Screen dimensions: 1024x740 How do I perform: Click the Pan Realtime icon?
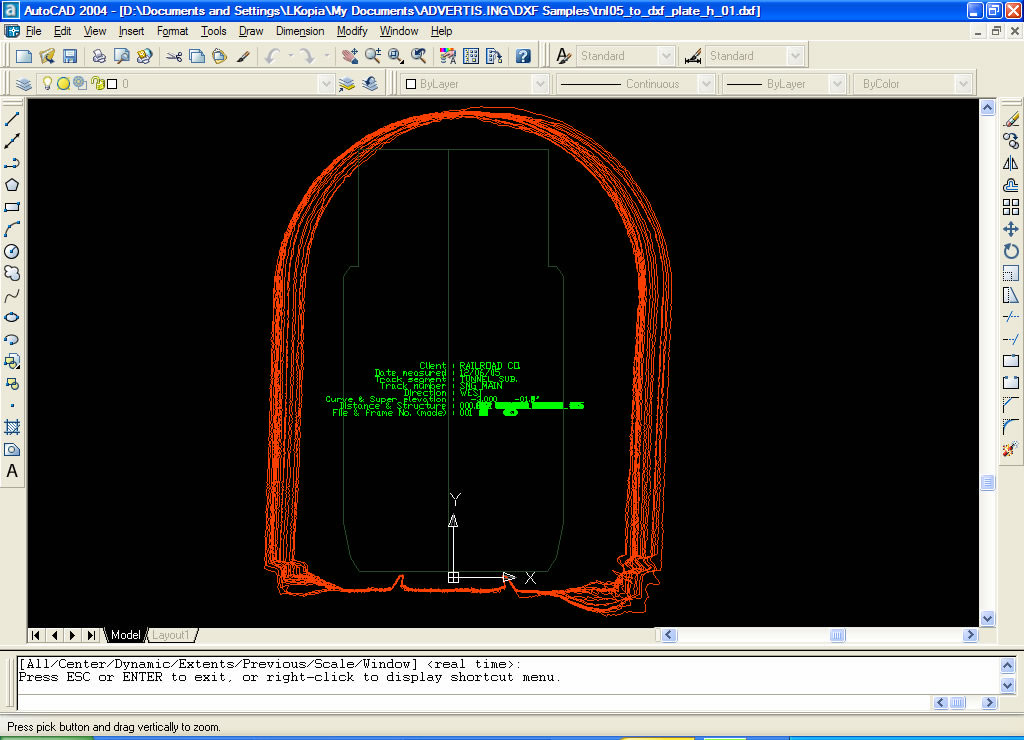(349, 56)
